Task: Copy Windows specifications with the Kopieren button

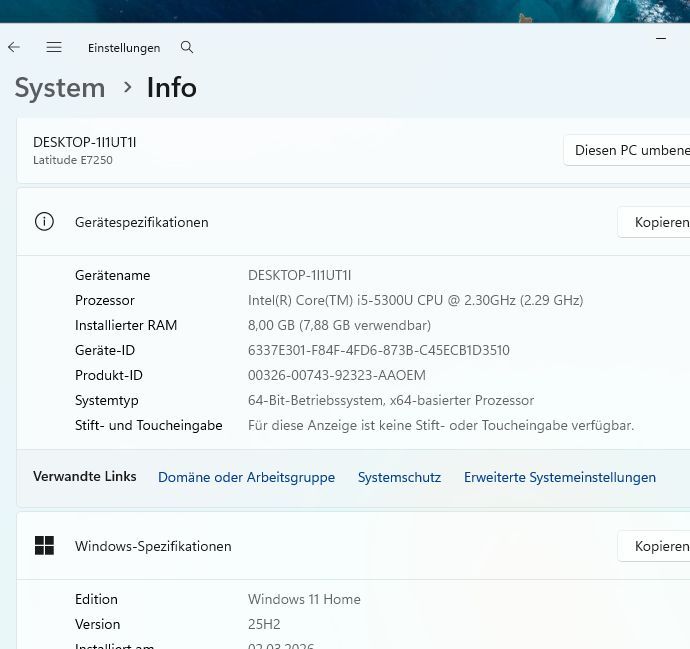Action: click(x=660, y=546)
